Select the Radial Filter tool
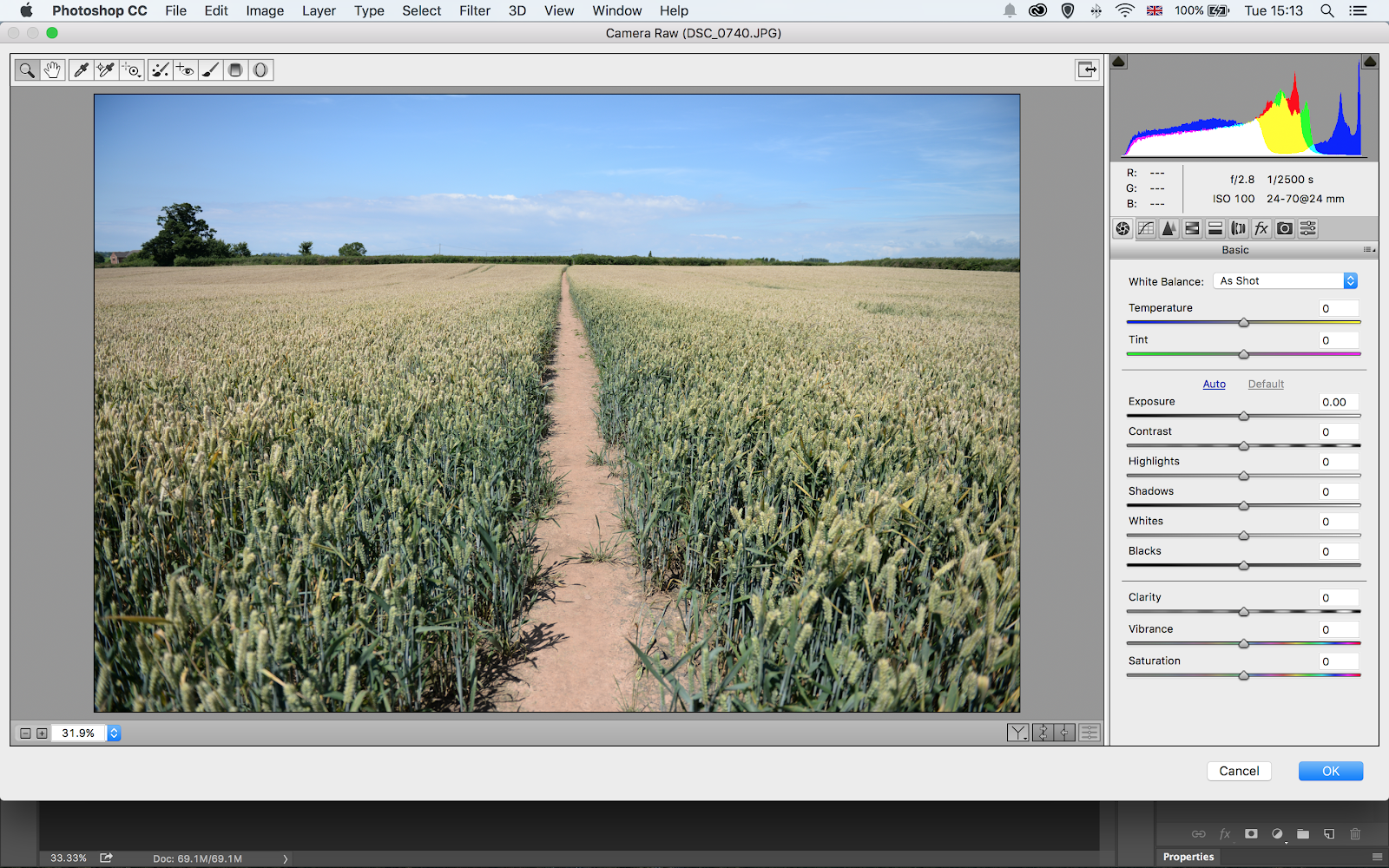The height and width of the screenshot is (868, 1389). 260,70
